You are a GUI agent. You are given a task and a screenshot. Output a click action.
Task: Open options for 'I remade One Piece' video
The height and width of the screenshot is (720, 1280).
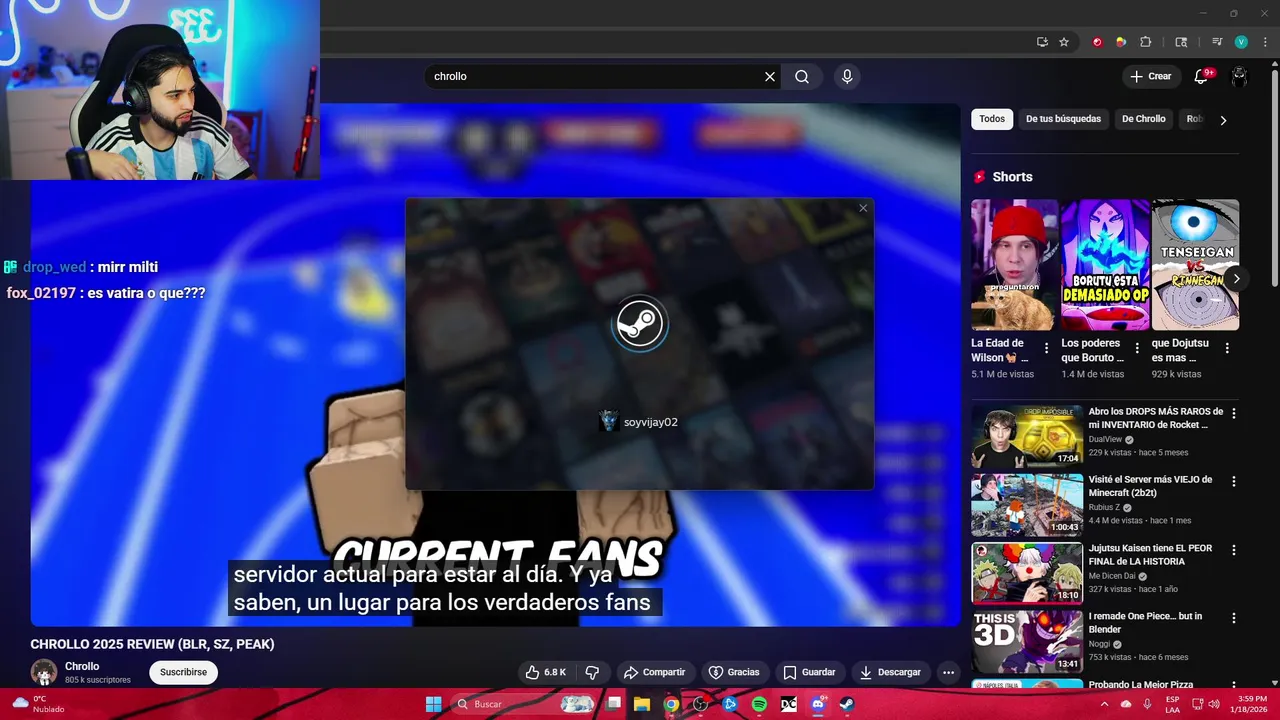(1234, 618)
